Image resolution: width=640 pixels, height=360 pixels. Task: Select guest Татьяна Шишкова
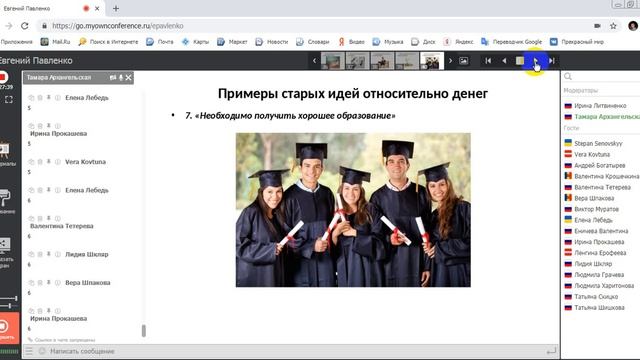pyautogui.click(x=599, y=308)
